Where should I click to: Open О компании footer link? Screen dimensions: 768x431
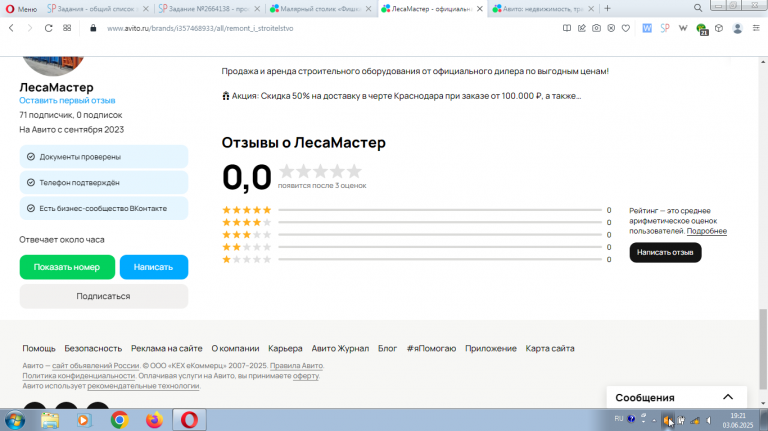(x=235, y=349)
